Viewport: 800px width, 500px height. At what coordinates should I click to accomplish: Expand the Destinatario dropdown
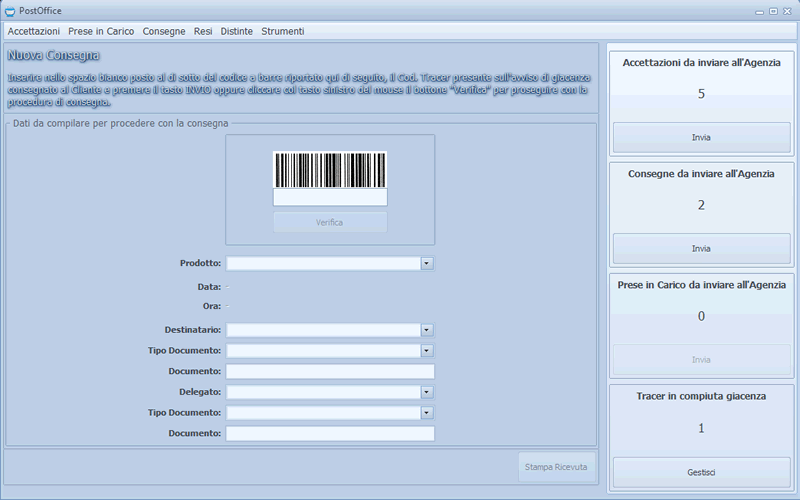(x=427, y=330)
